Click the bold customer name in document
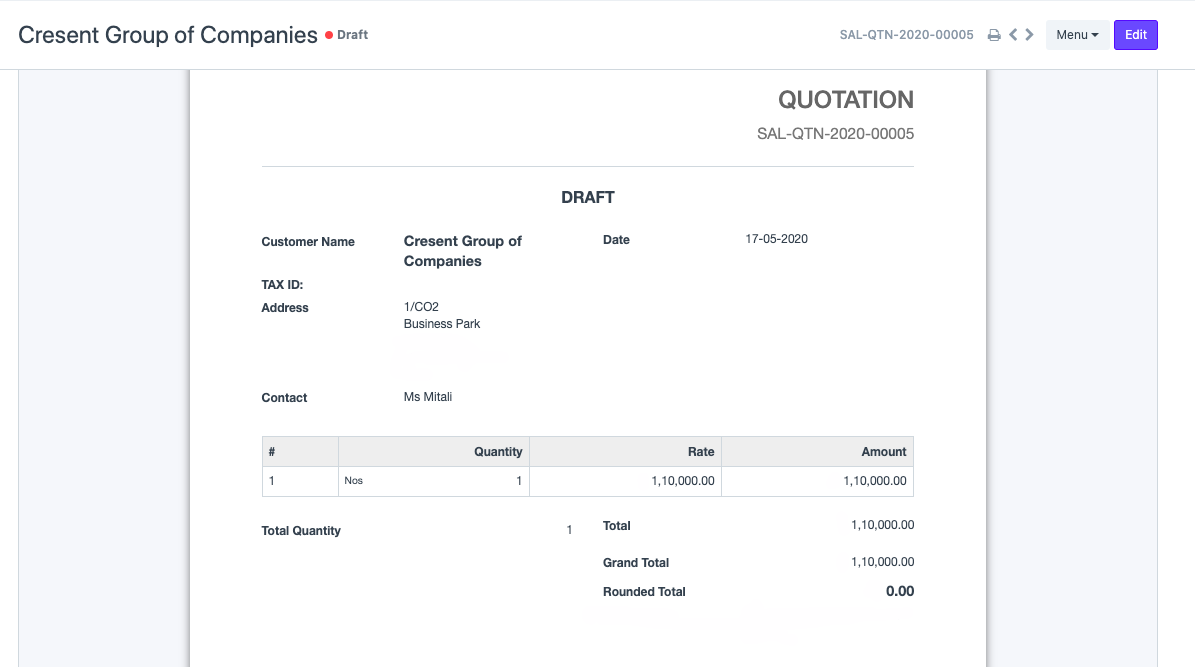The height and width of the screenshot is (667, 1195). [x=462, y=251]
